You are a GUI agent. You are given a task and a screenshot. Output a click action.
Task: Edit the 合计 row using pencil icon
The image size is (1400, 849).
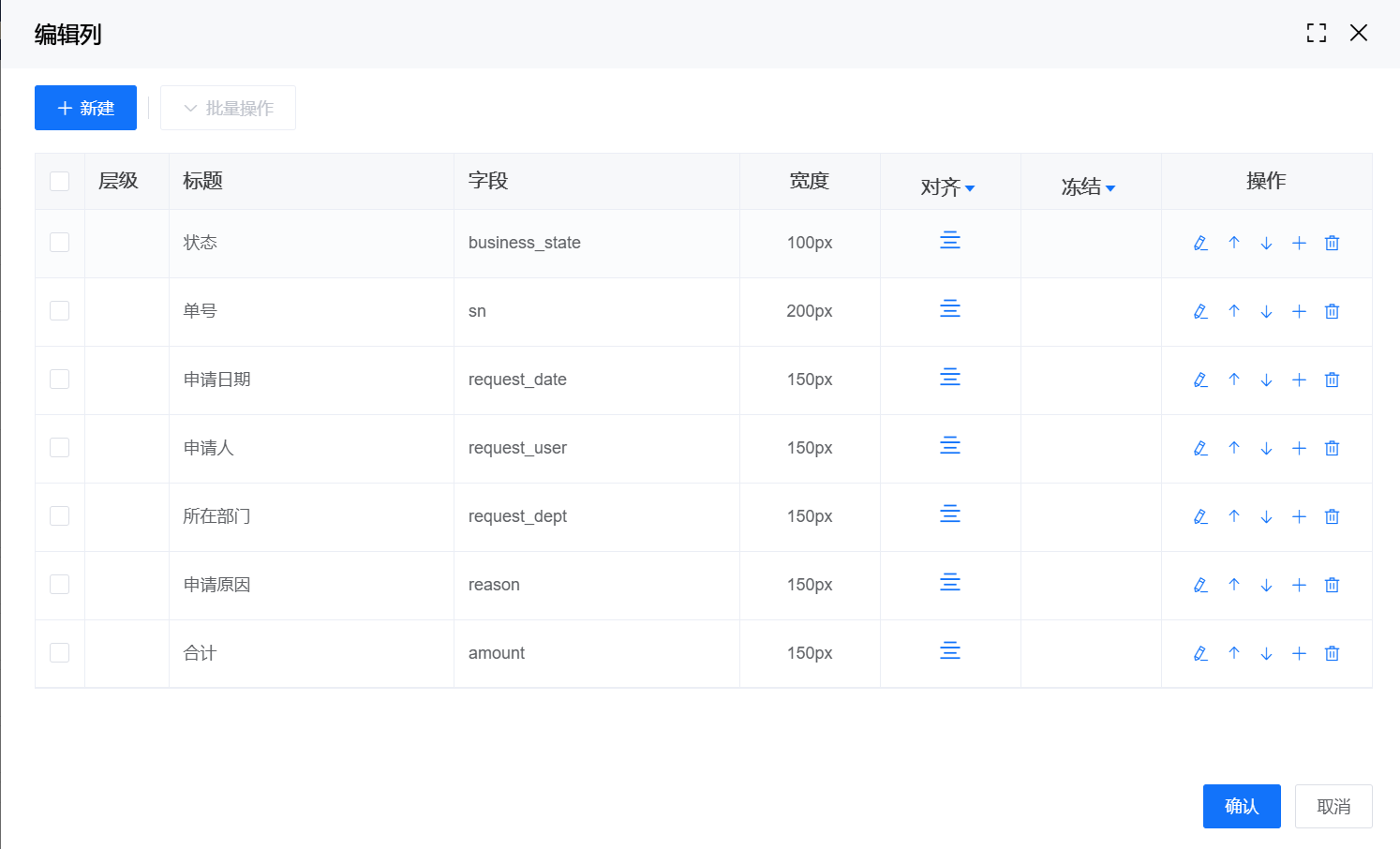point(1200,653)
